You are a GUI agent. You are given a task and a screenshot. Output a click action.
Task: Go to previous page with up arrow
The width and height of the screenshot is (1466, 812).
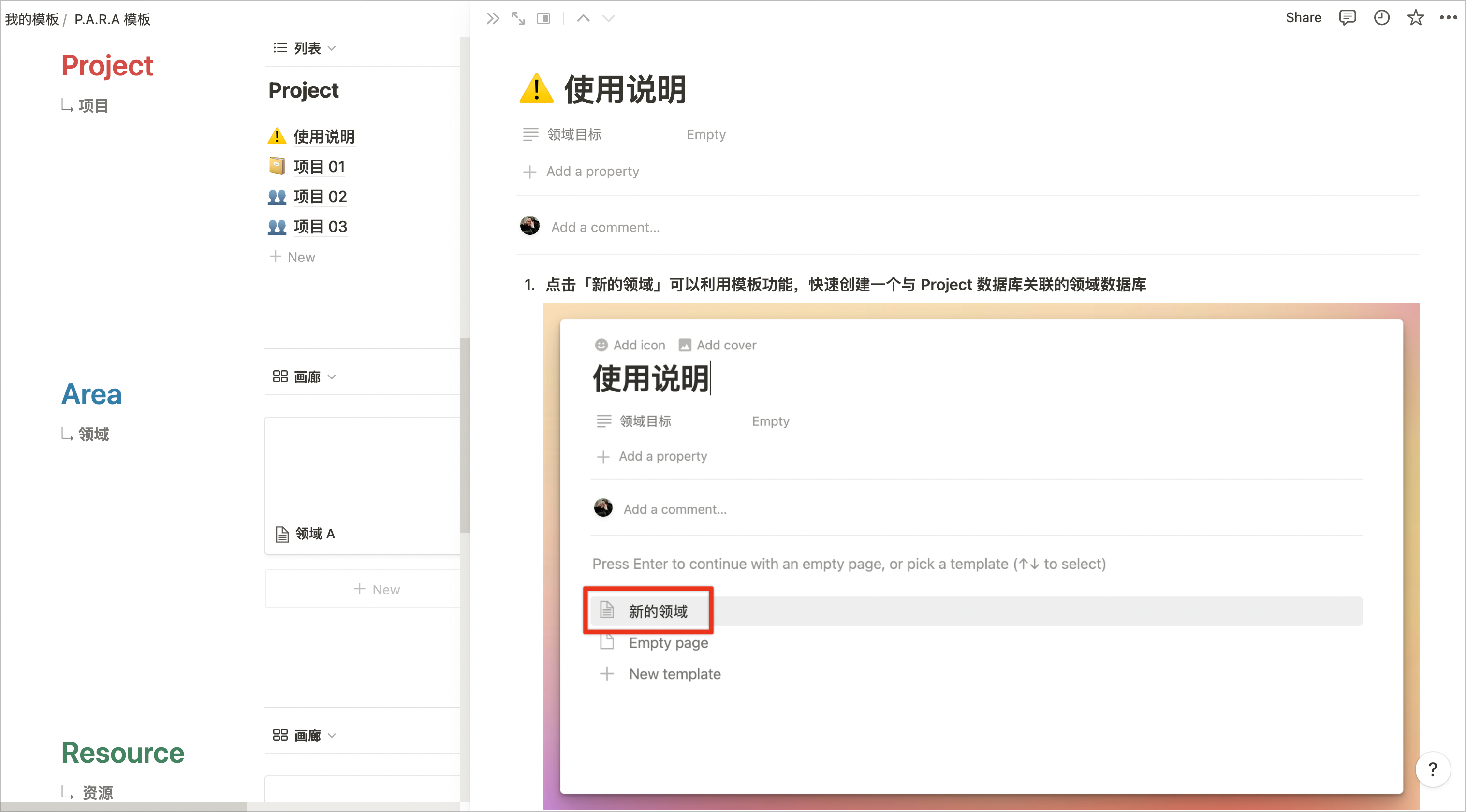point(583,19)
